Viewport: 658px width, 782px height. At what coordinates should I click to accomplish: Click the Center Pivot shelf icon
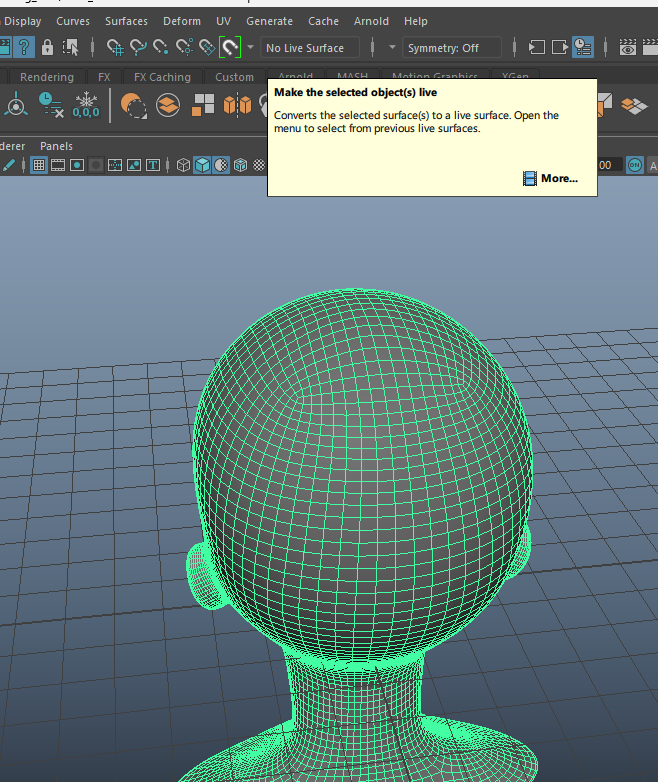tap(16, 105)
